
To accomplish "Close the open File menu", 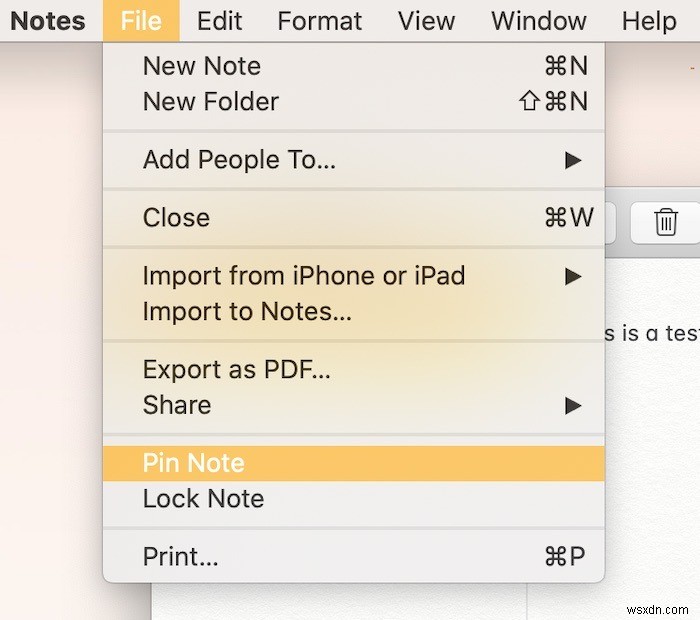I will (x=141, y=21).
